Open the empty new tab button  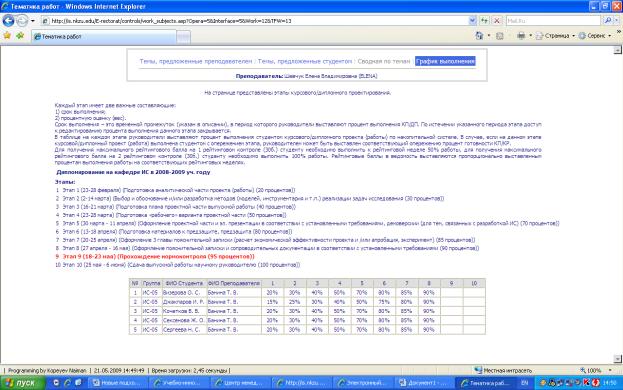point(183,37)
